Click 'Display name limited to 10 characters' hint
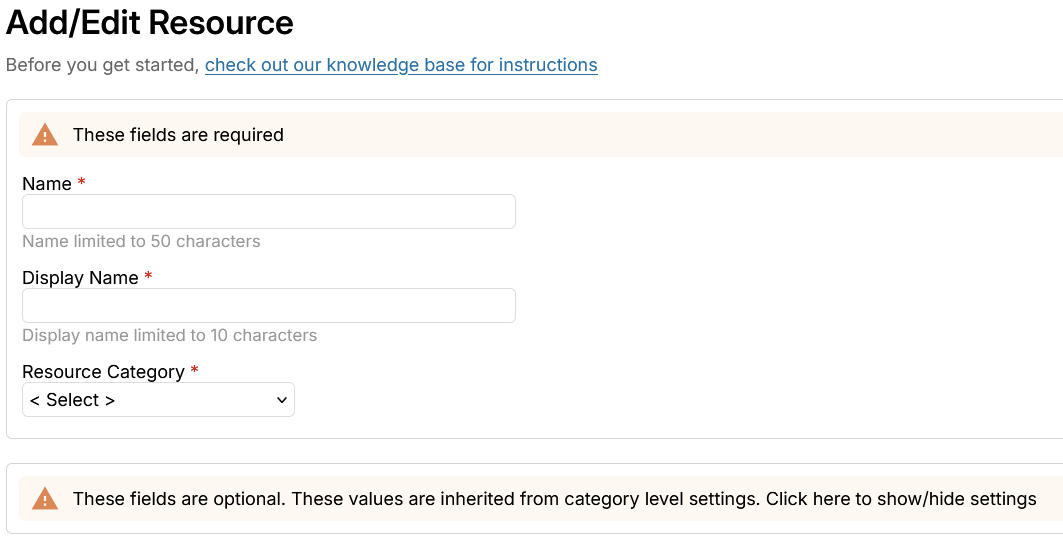This screenshot has width=1063, height=542. pos(169,335)
